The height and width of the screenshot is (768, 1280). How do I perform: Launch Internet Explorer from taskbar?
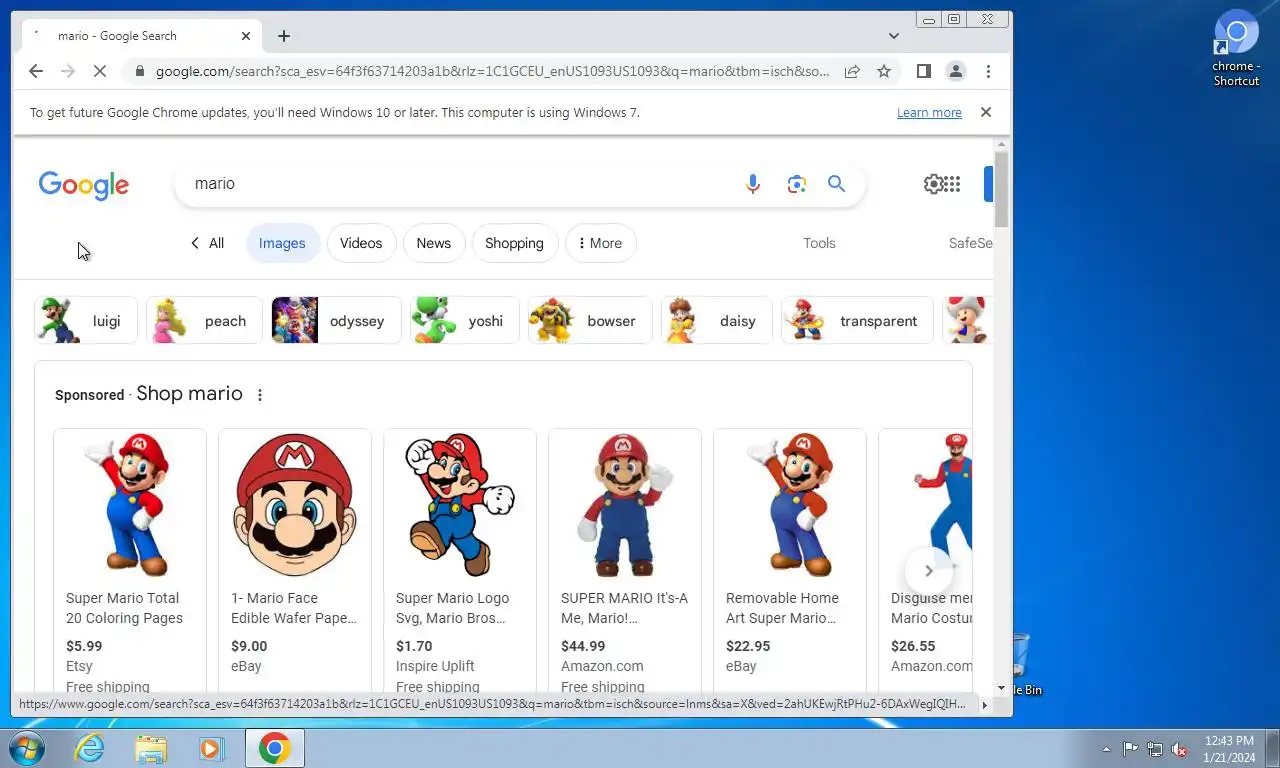point(90,748)
